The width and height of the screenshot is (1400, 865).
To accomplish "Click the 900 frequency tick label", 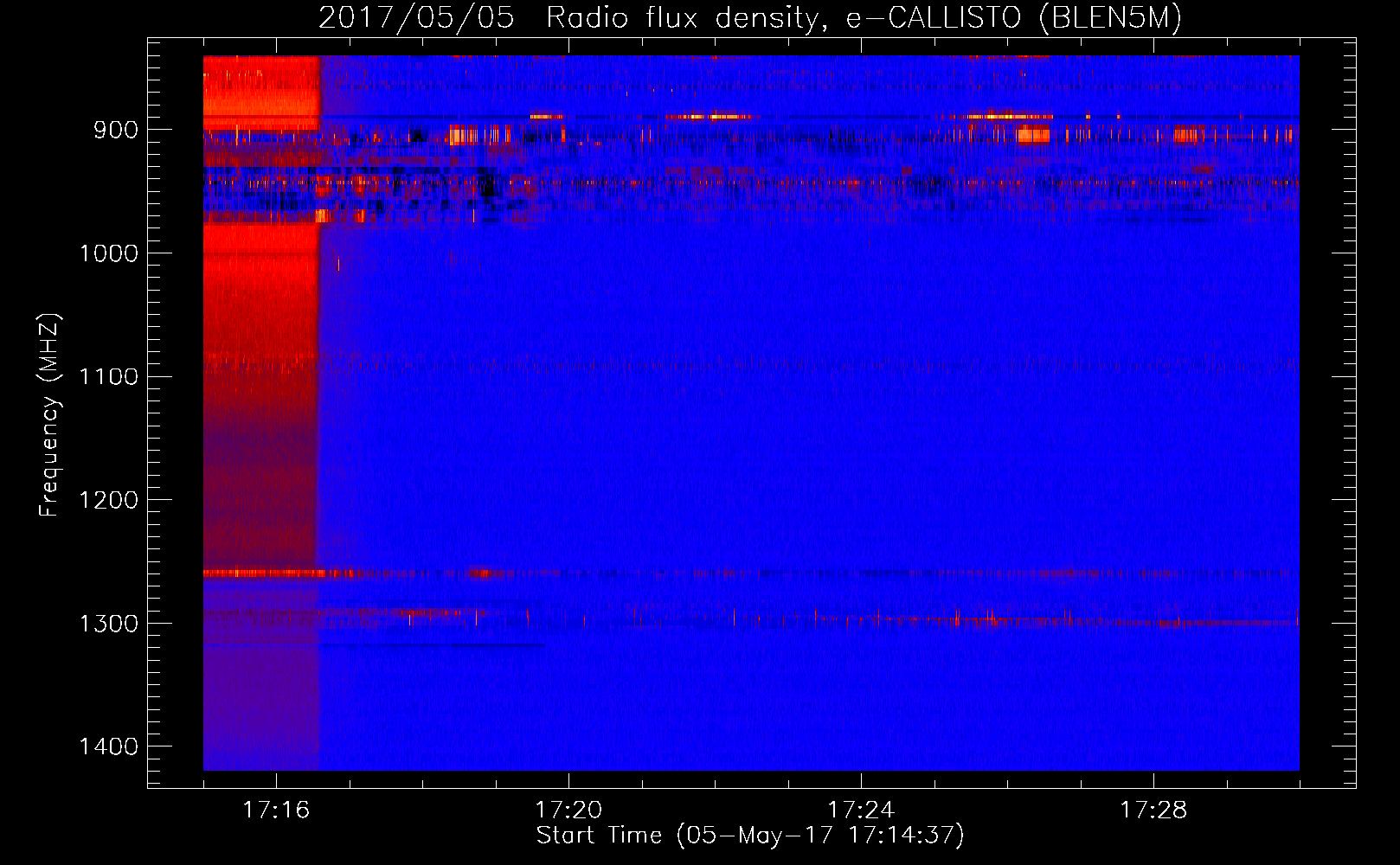I will point(116,130).
